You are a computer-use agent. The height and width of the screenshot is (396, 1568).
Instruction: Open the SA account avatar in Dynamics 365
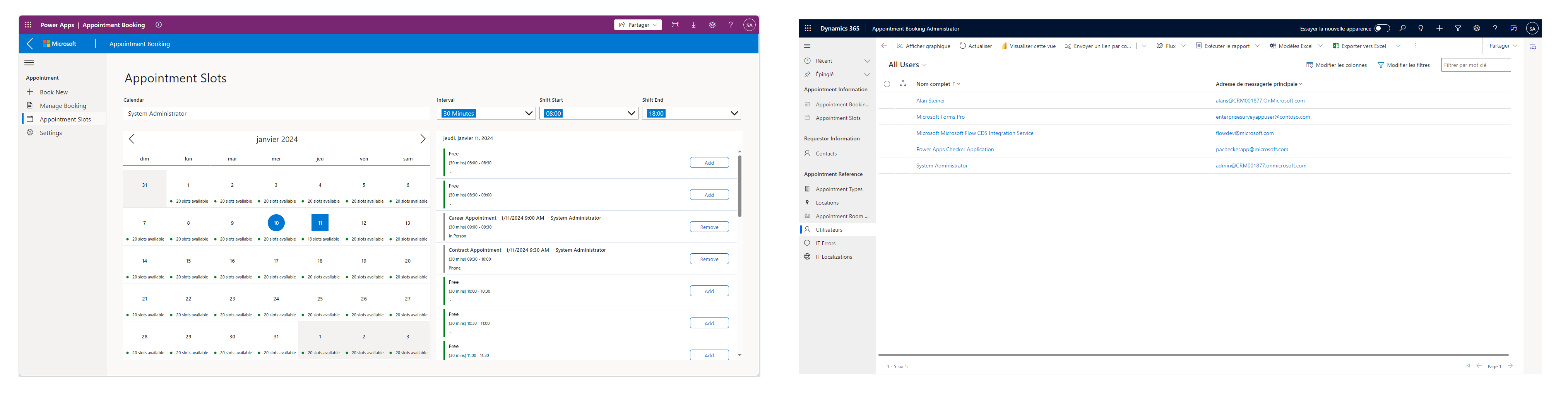[1533, 29]
